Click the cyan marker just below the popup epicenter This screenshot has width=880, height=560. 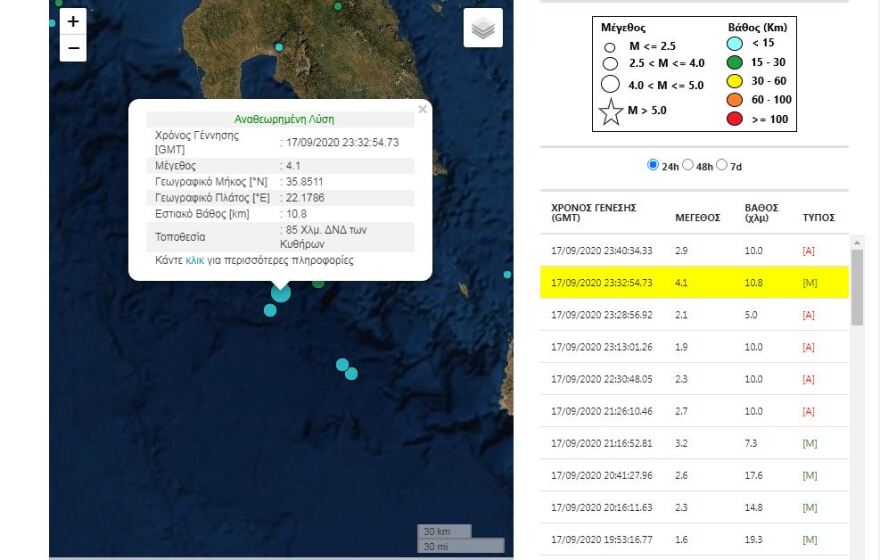click(270, 310)
